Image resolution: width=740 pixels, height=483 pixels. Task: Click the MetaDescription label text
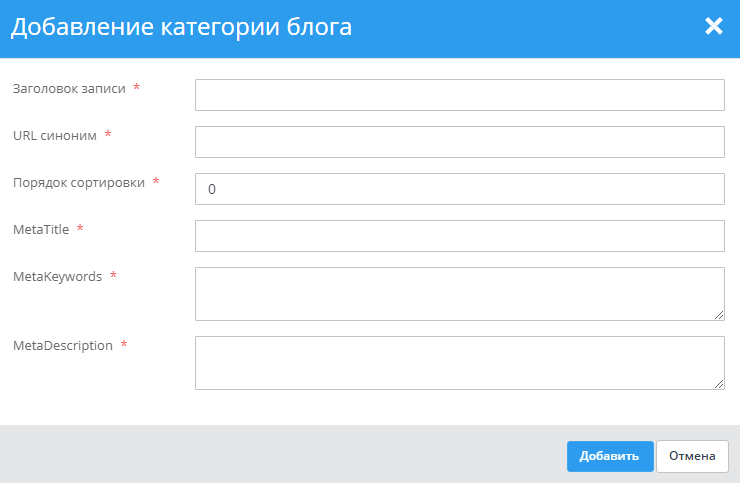pyautogui.click(x=63, y=346)
